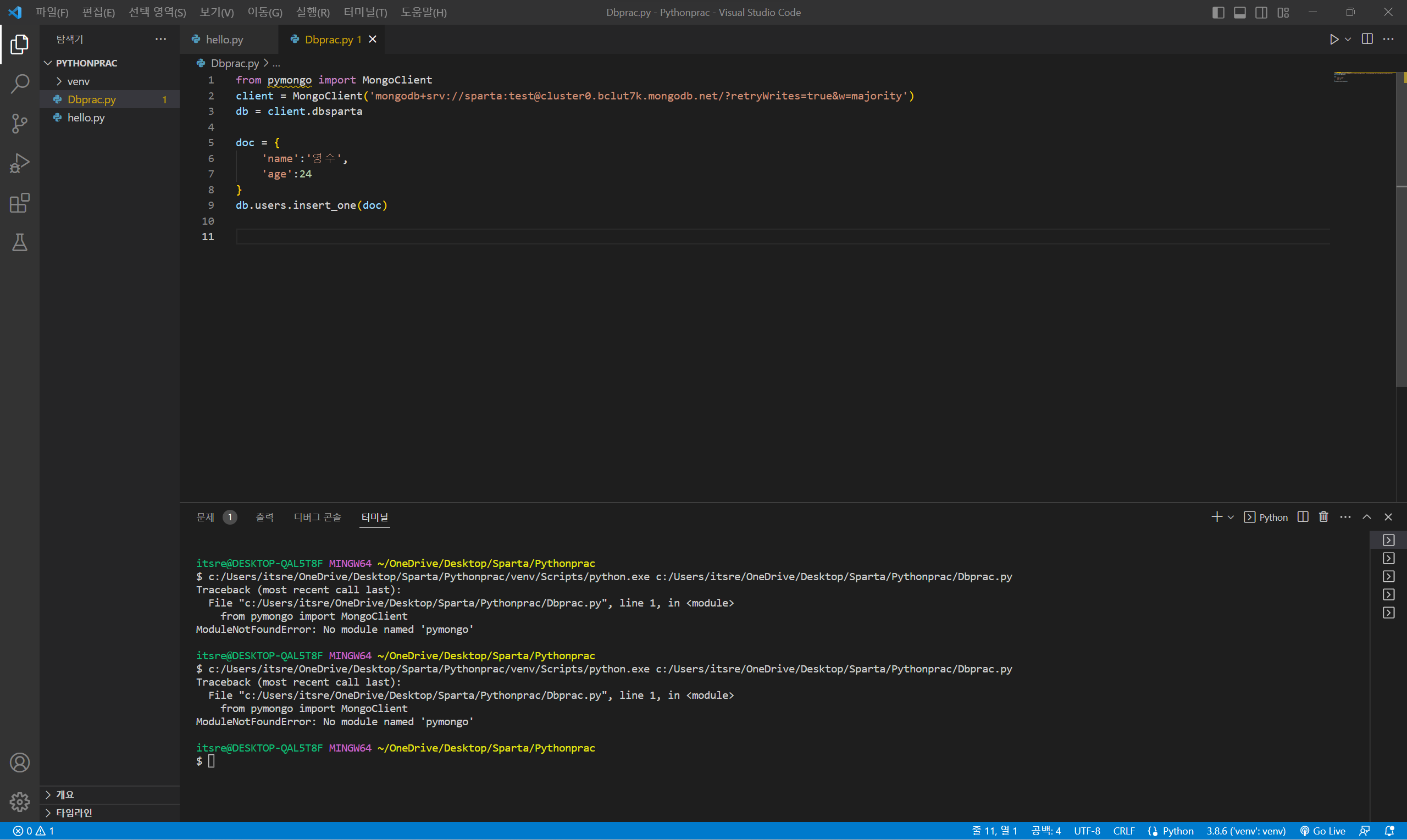Switch to the hello.py editor tab
1407x840 pixels.
229,39
